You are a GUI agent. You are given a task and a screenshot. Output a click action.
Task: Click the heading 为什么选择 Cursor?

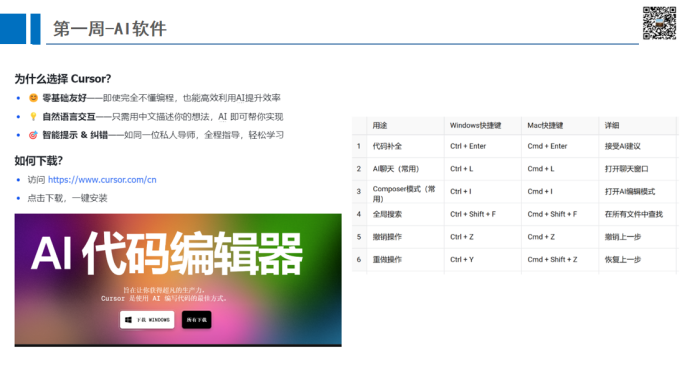tap(63, 79)
